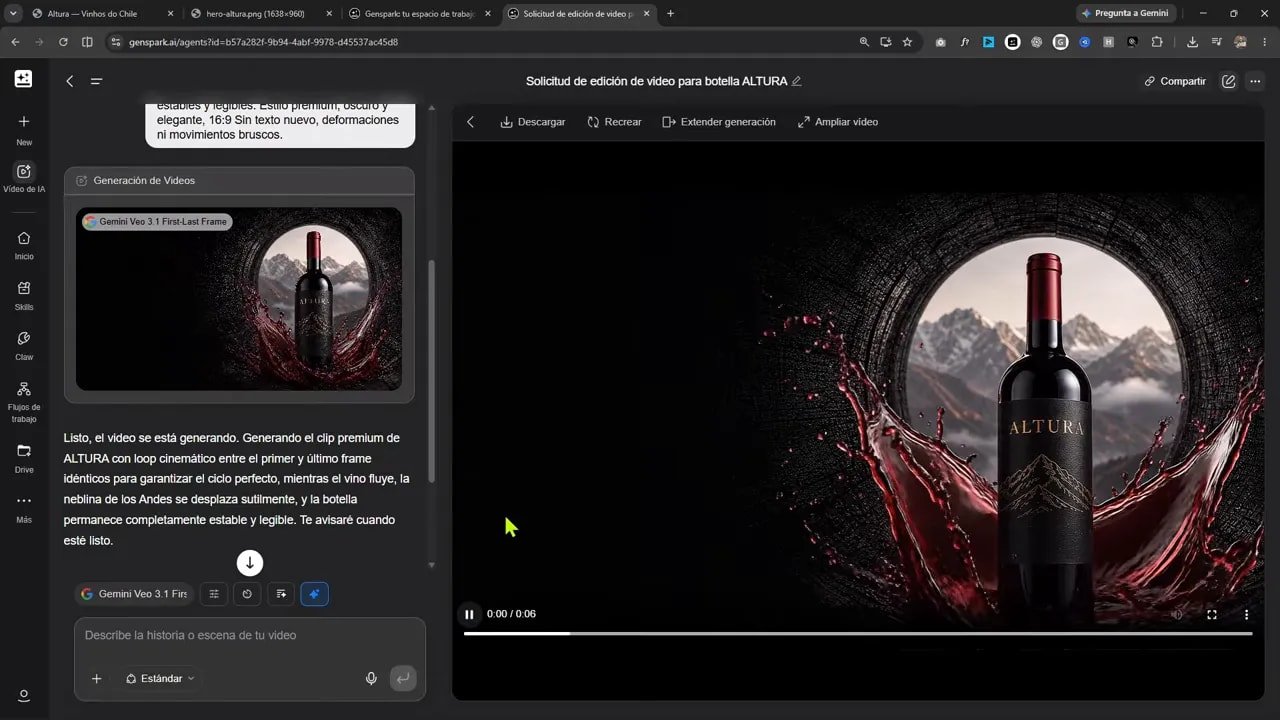This screenshot has height=720, width=1280.
Task: Open the browser zoom magnifier icon
Action: coord(864,42)
